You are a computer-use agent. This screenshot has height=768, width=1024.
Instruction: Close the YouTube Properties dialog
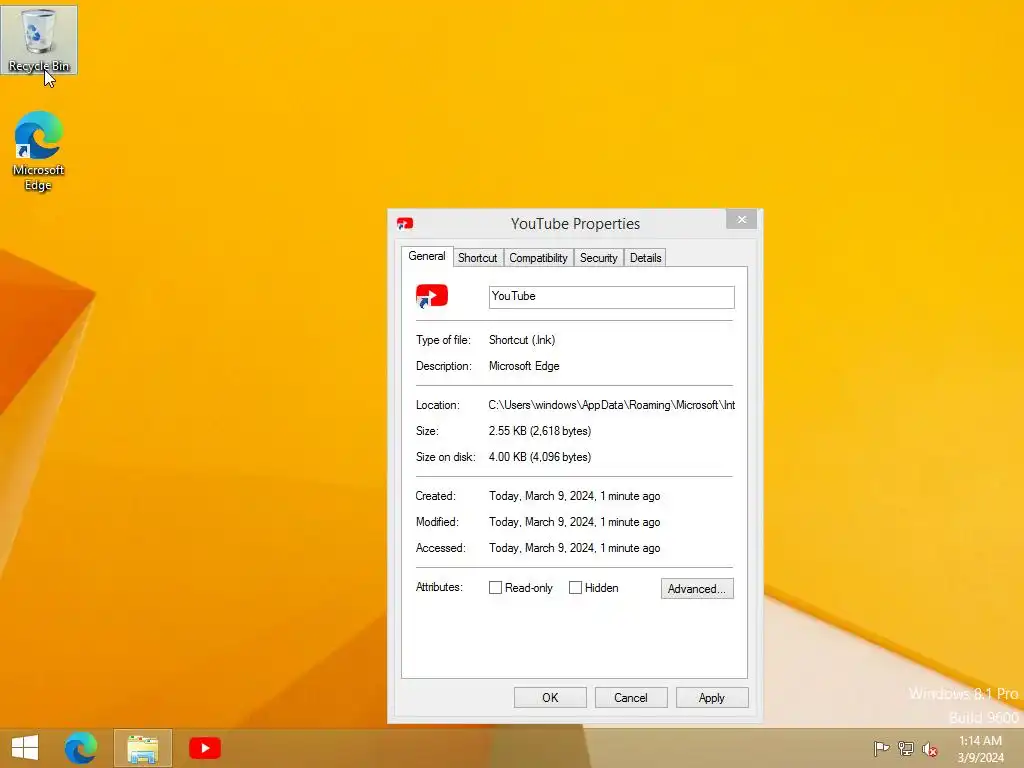click(x=742, y=219)
